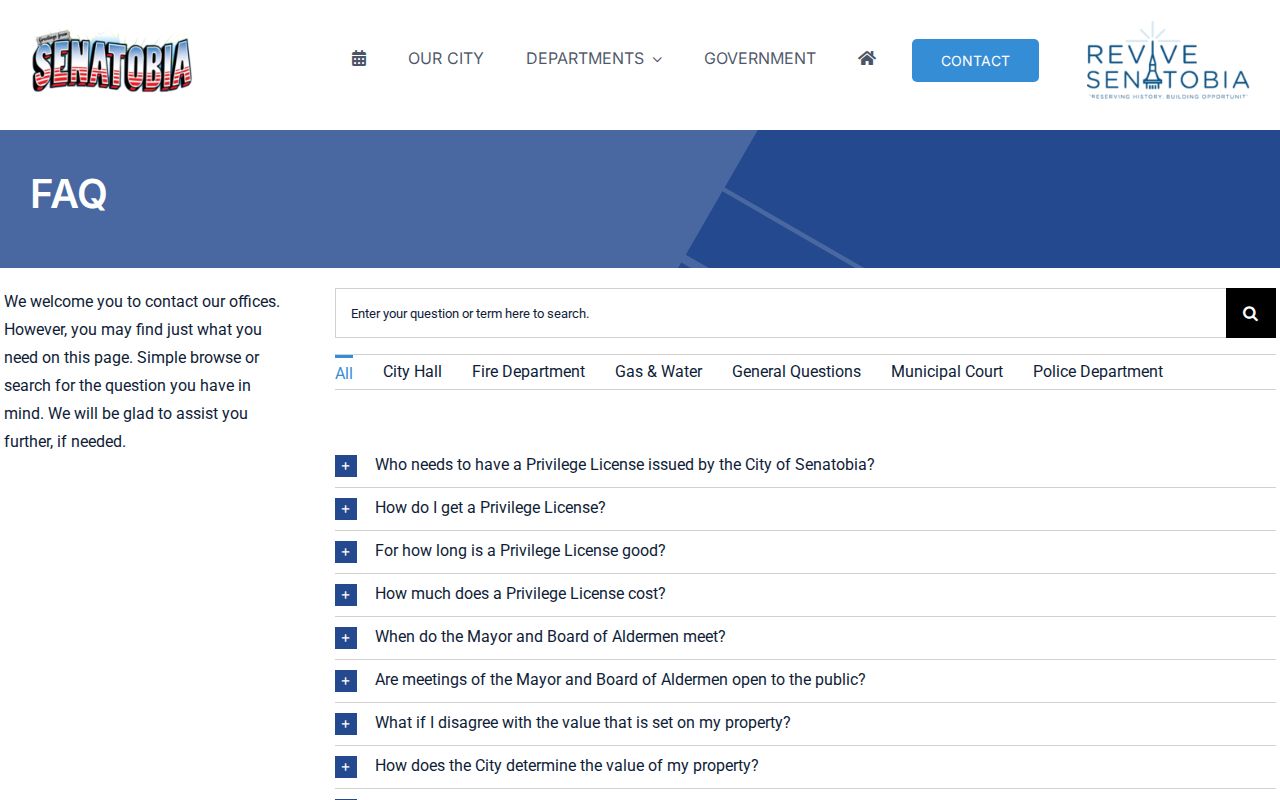Expand "How do I get a Privilege License?" plus icon

[346, 509]
